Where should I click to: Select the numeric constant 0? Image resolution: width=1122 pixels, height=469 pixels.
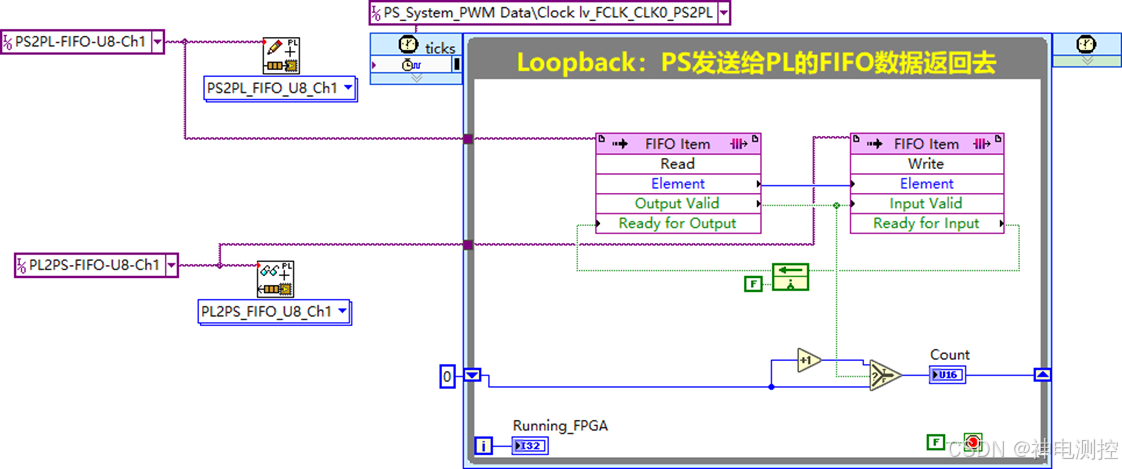pyautogui.click(x=447, y=376)
